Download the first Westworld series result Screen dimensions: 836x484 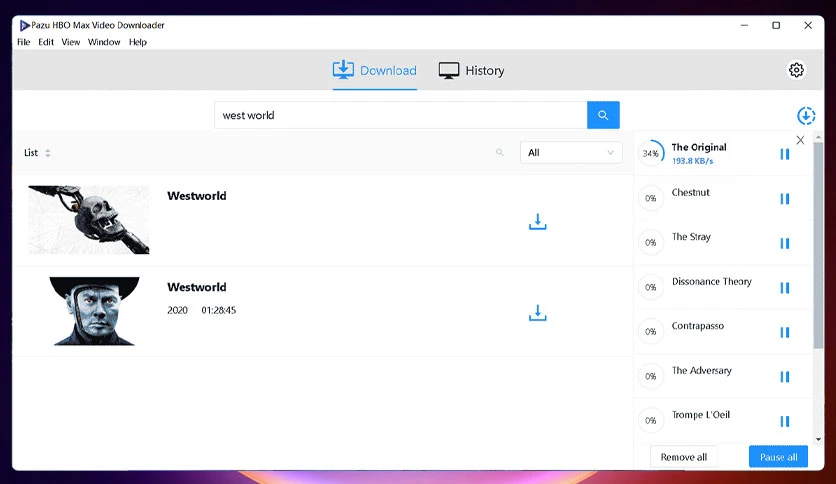point(537,222)
